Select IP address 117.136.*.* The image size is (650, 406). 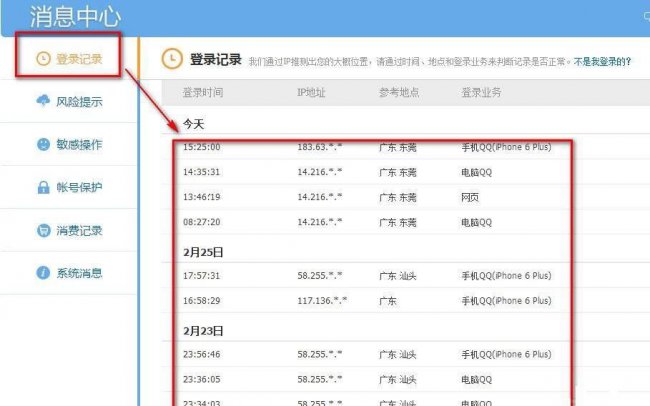pos(322,300)
